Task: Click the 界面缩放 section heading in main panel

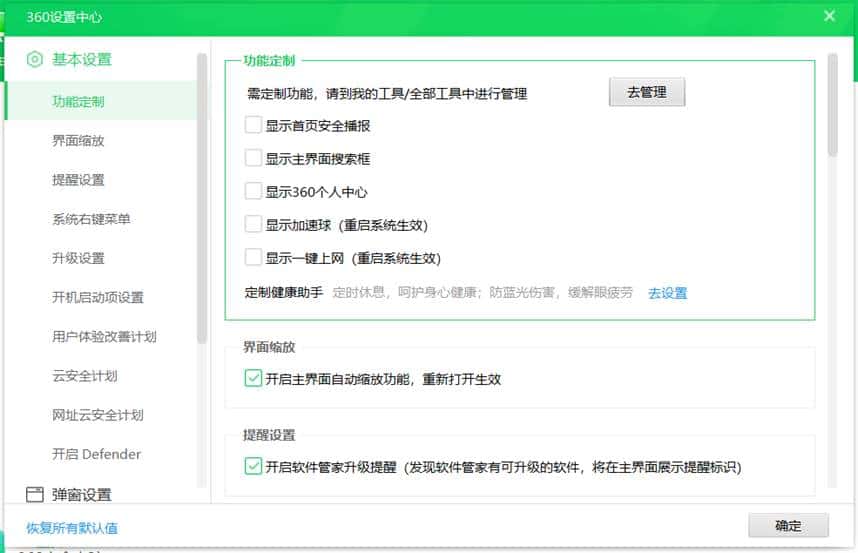Action: (269, 347)
